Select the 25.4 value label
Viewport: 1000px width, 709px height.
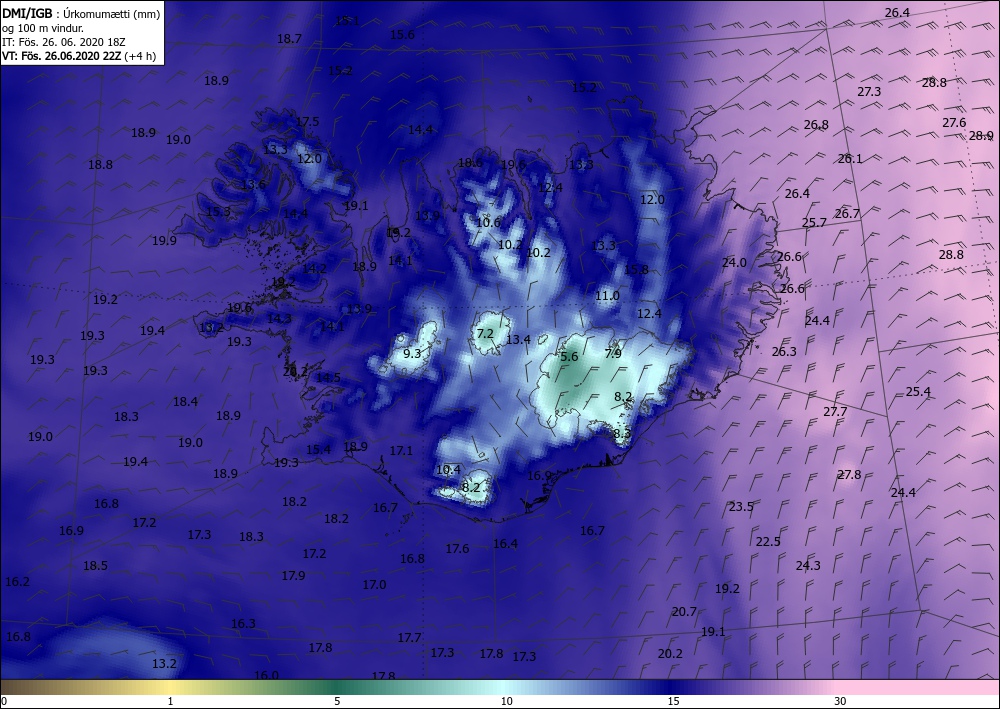pyautogui.click(x=918, y=391)
